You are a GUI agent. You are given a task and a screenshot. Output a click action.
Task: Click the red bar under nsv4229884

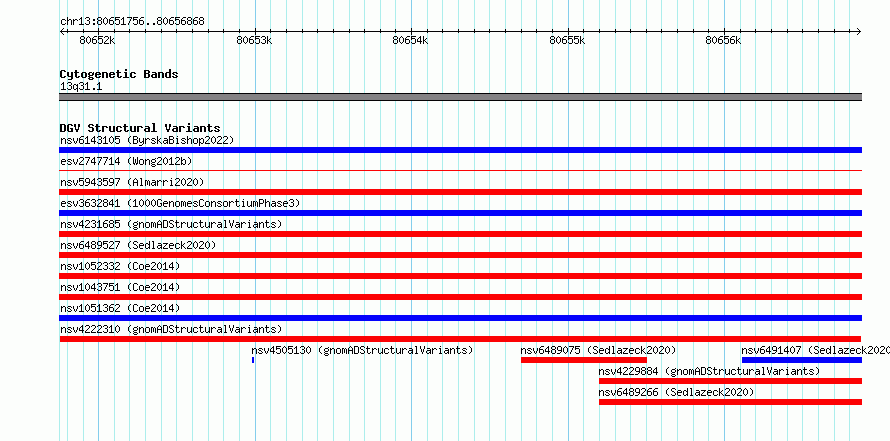pos(730,381)
